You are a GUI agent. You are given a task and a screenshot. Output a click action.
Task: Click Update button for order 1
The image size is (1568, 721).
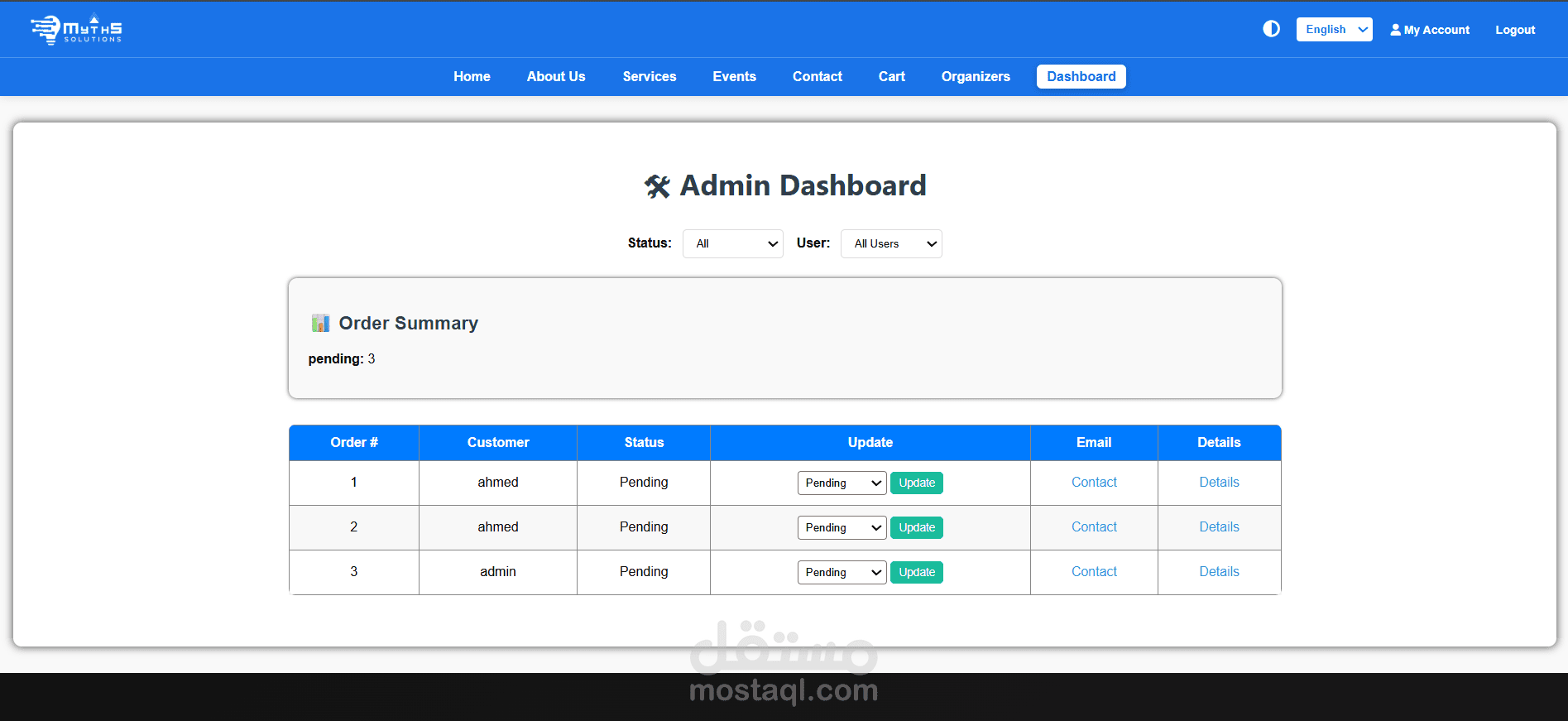point(917,483)
